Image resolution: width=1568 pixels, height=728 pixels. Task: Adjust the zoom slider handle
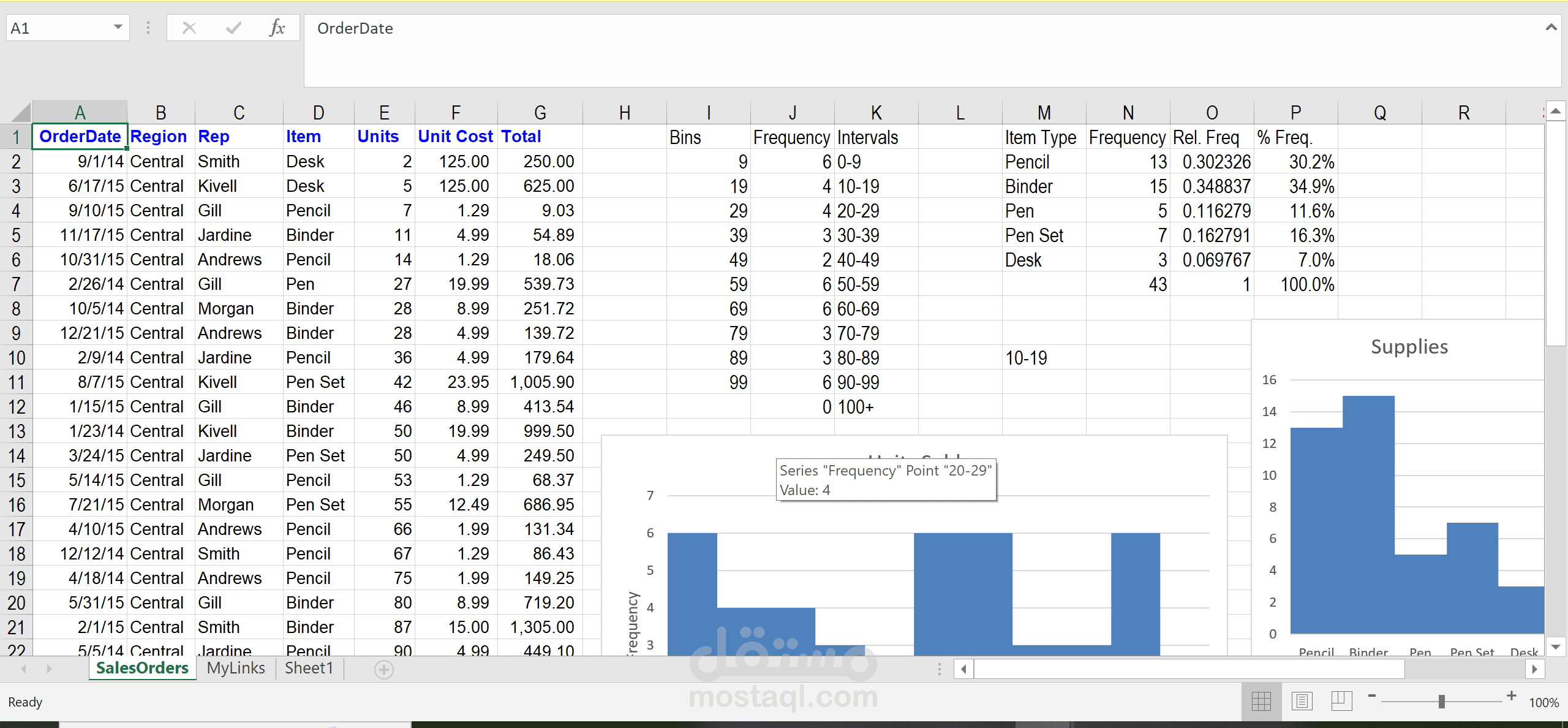1442,701
